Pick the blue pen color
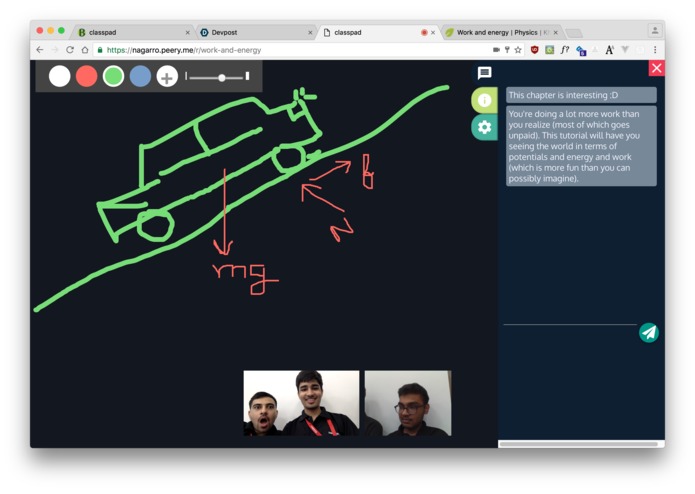Image resolution: width=695 pixels, height=494 pixels. 141,77
